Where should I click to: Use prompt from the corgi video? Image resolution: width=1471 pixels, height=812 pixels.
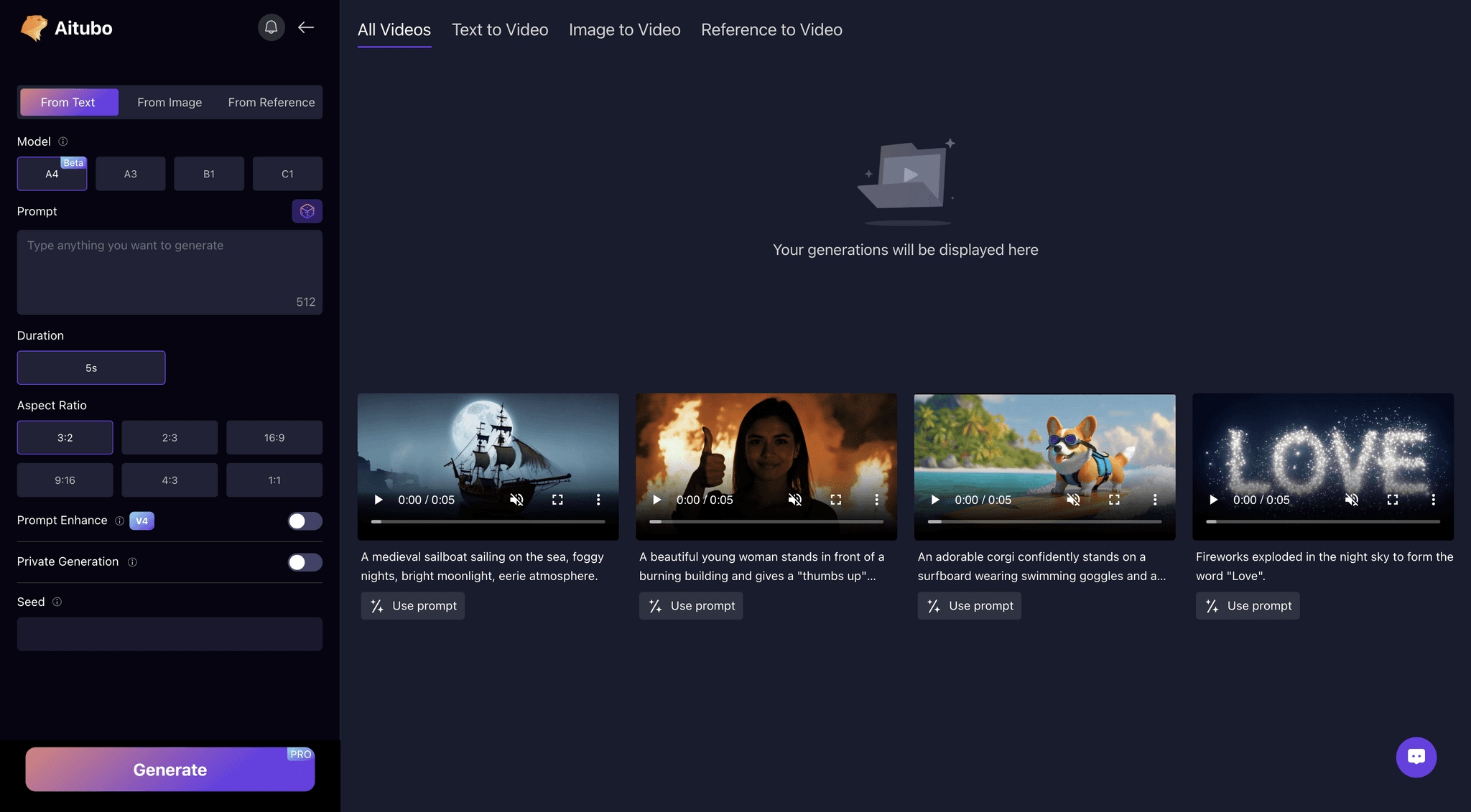[968, 605]
